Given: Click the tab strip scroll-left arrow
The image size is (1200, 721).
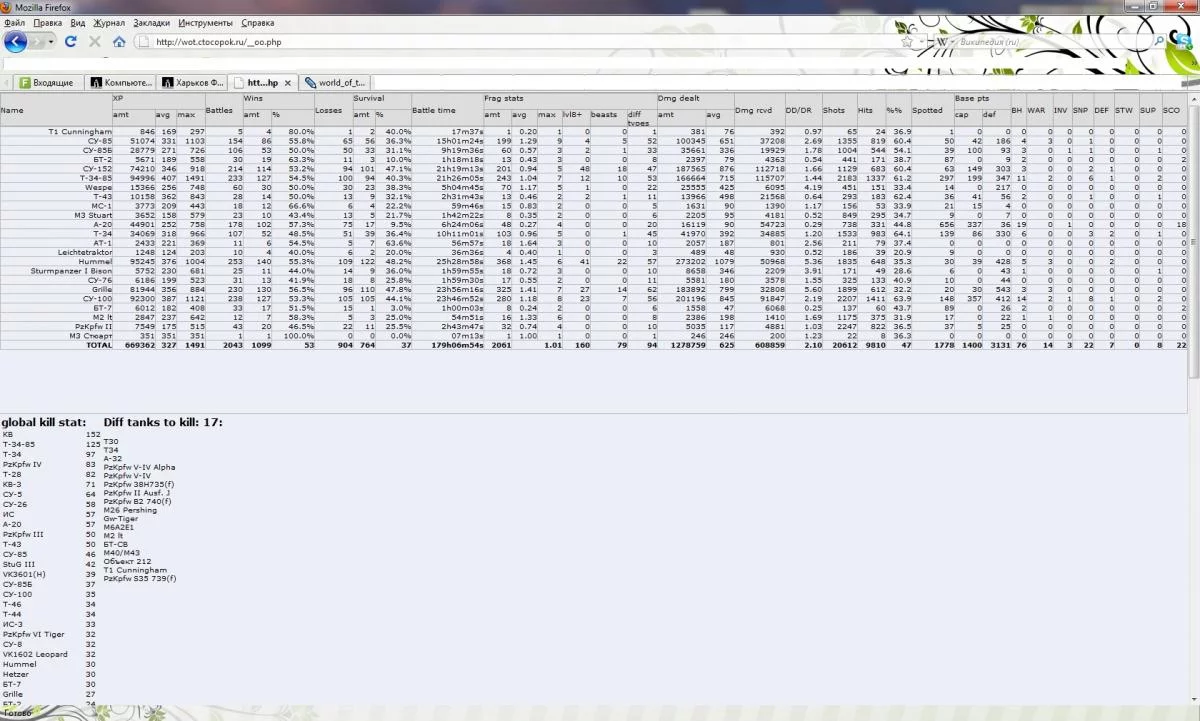Looking at the screenshot, I should [x=6, y=83].
